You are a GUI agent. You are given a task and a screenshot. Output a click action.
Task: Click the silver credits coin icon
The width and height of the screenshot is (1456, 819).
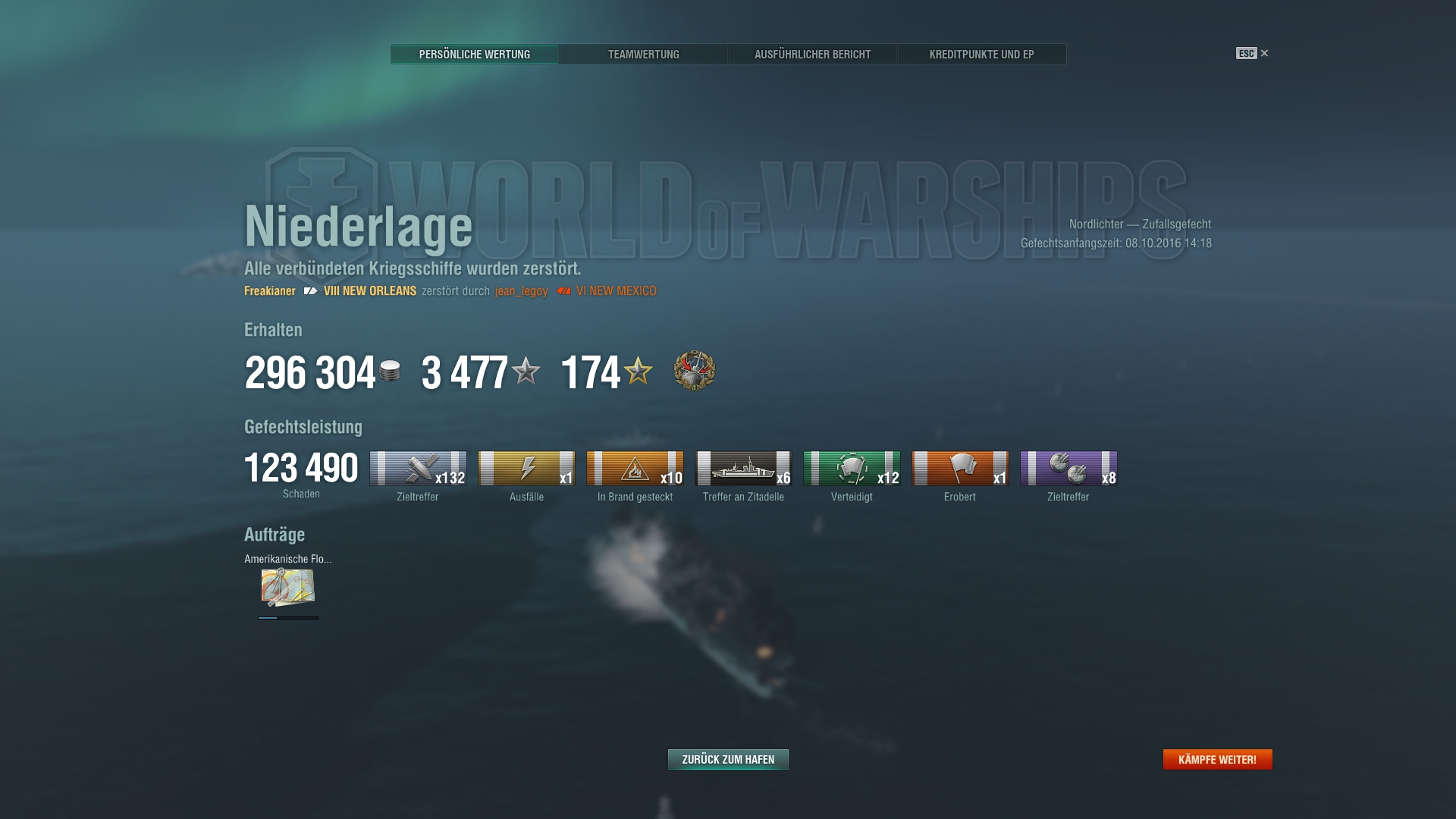[x=390, y=371]
